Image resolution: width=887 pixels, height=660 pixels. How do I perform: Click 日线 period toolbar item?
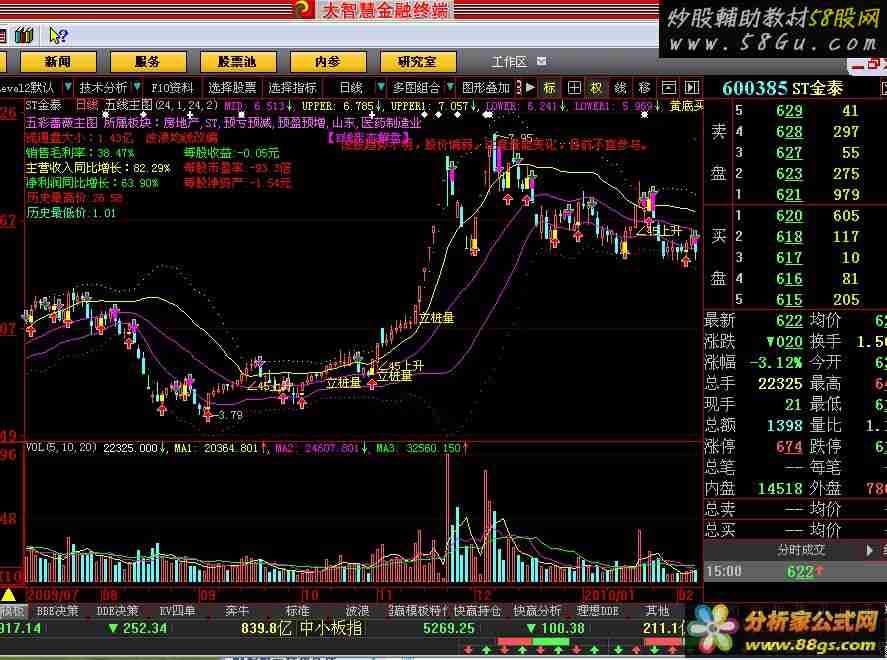coord(351,88)
